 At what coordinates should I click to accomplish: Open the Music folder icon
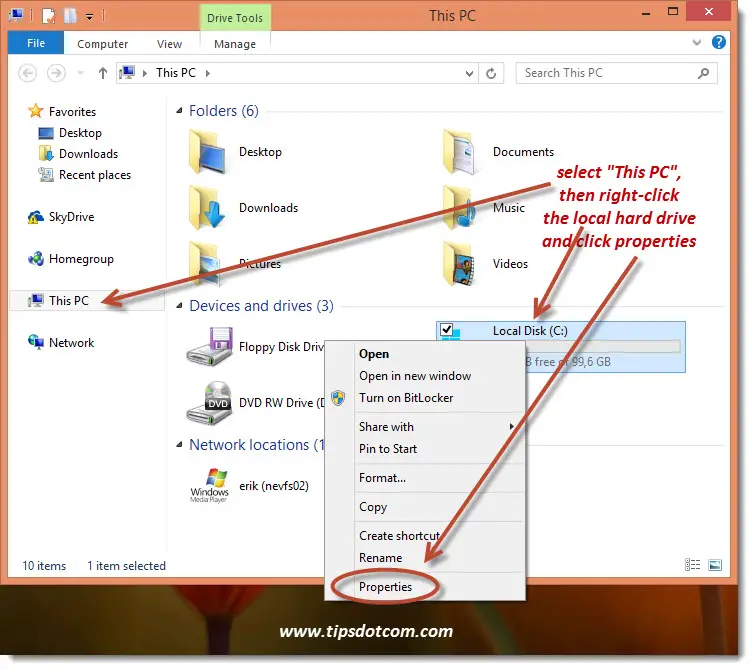click(x=460, y=207)
